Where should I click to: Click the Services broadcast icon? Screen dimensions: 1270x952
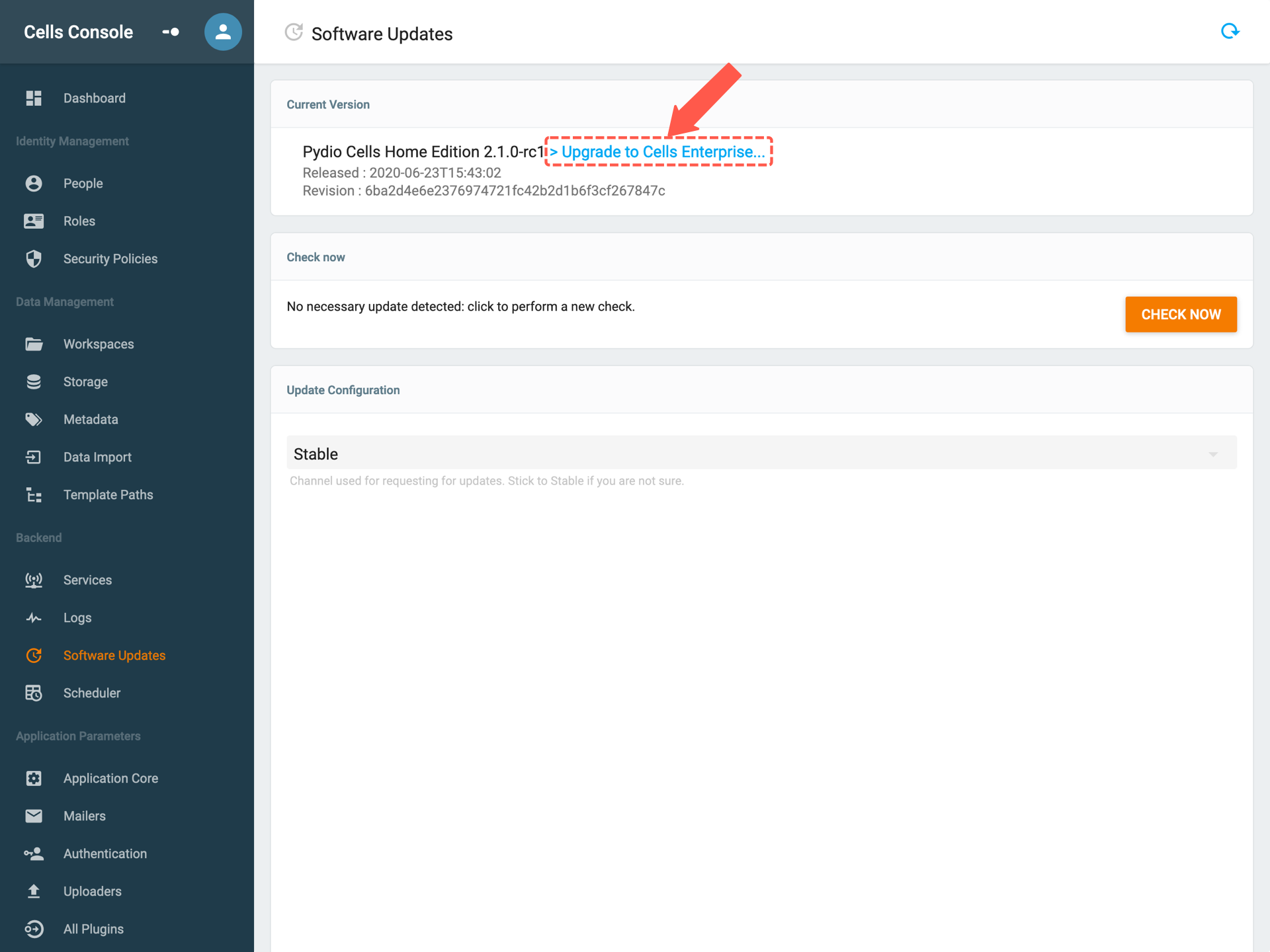point(34,580)
